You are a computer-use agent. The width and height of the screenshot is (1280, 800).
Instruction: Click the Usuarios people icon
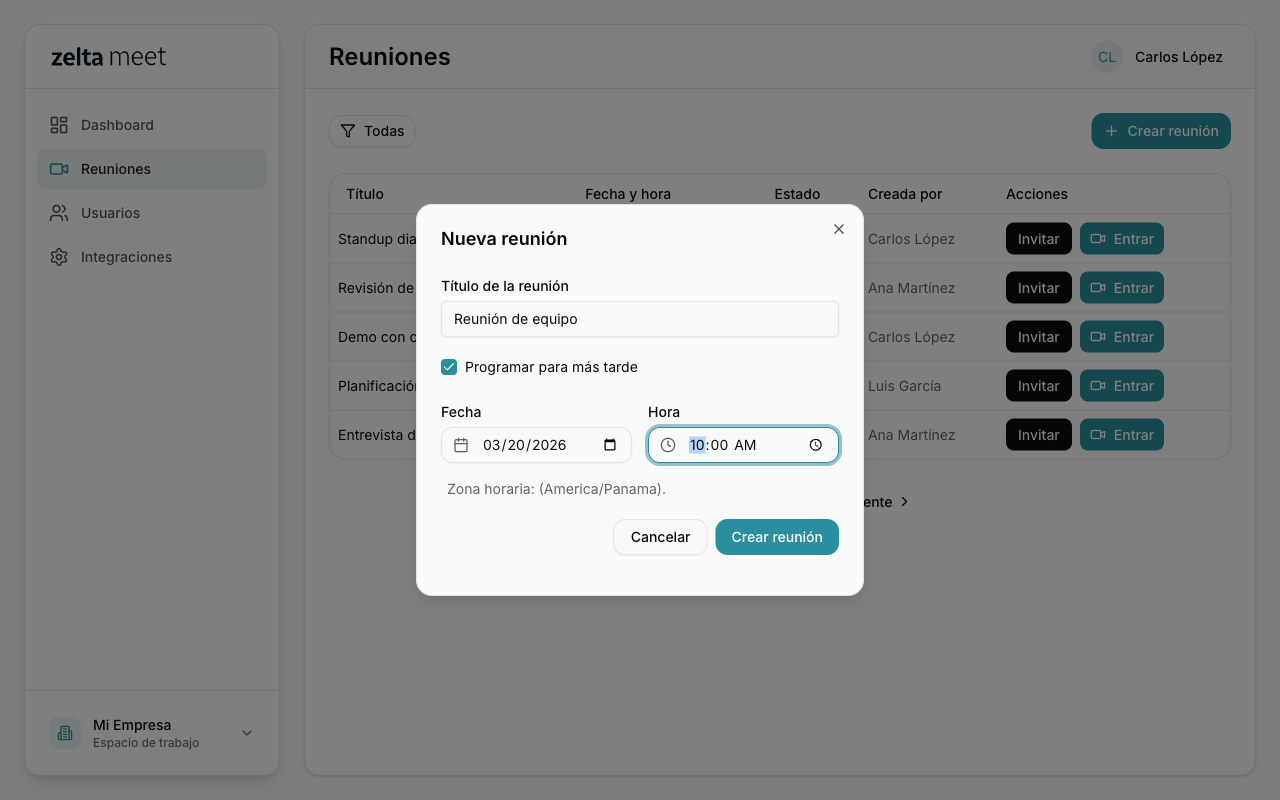tap(59, 213)
